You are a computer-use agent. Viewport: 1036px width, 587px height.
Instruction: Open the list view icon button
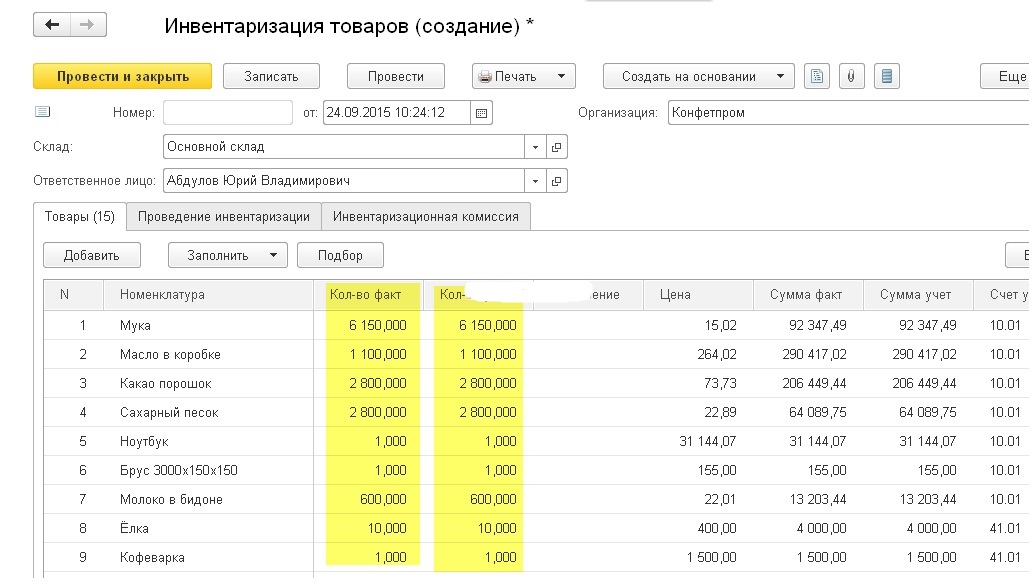point(887,76)
